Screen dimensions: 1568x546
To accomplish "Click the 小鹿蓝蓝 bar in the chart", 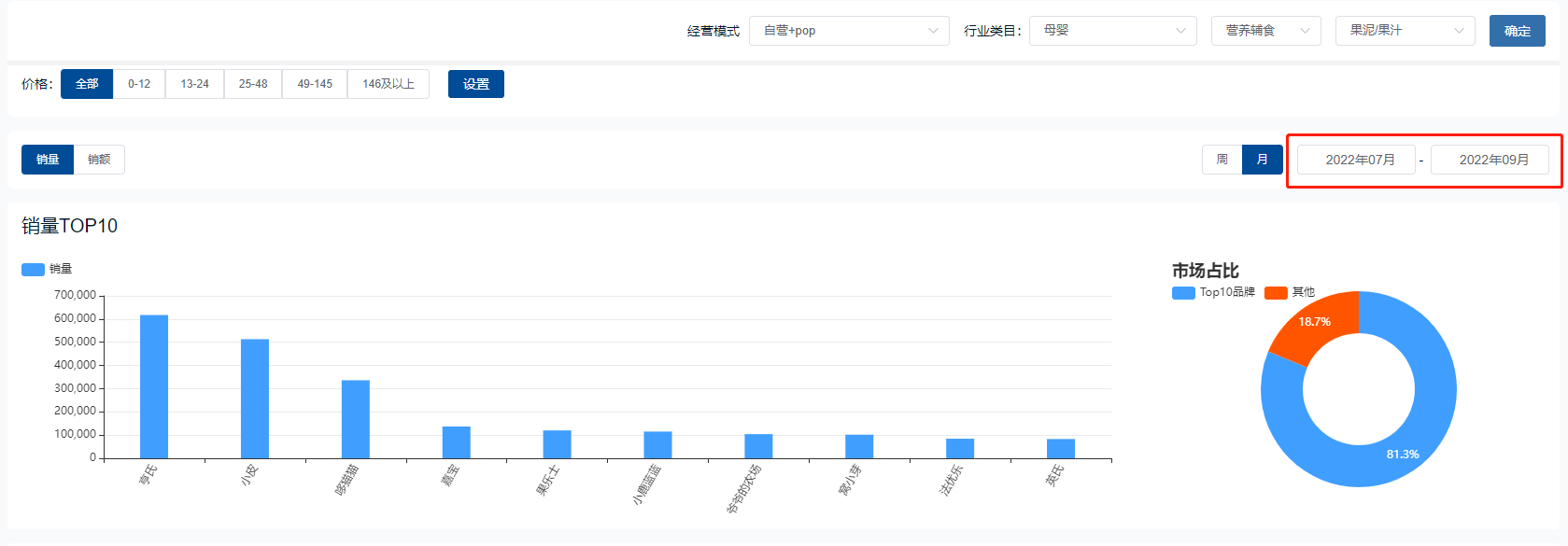I will [x=657, y=445].
